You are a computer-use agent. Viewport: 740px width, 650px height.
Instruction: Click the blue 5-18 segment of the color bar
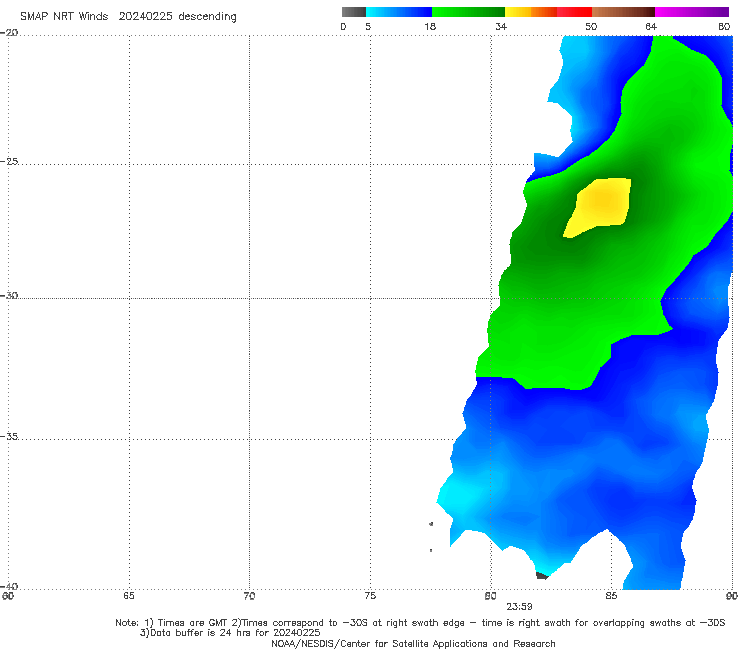pyautogui.click(x=399, y=12)
